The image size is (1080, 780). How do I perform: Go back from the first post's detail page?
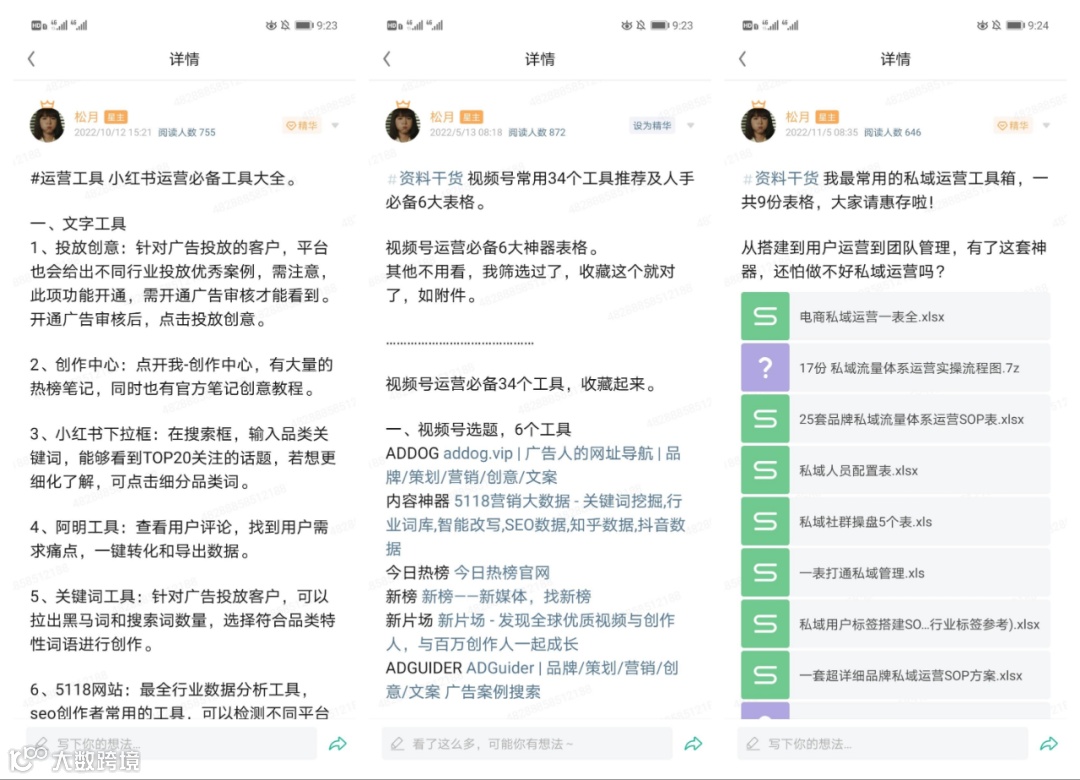[x=32, y=59]
